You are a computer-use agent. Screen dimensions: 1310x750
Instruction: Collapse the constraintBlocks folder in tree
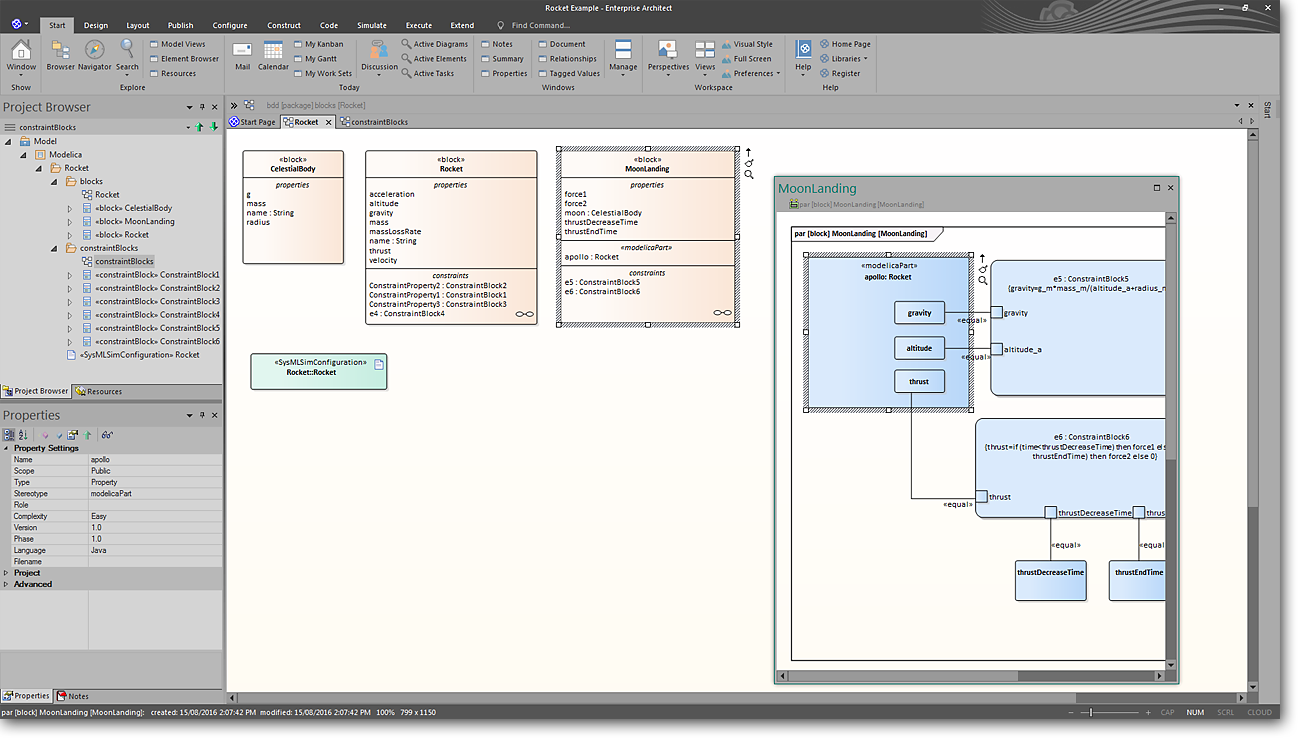point(56,248)
